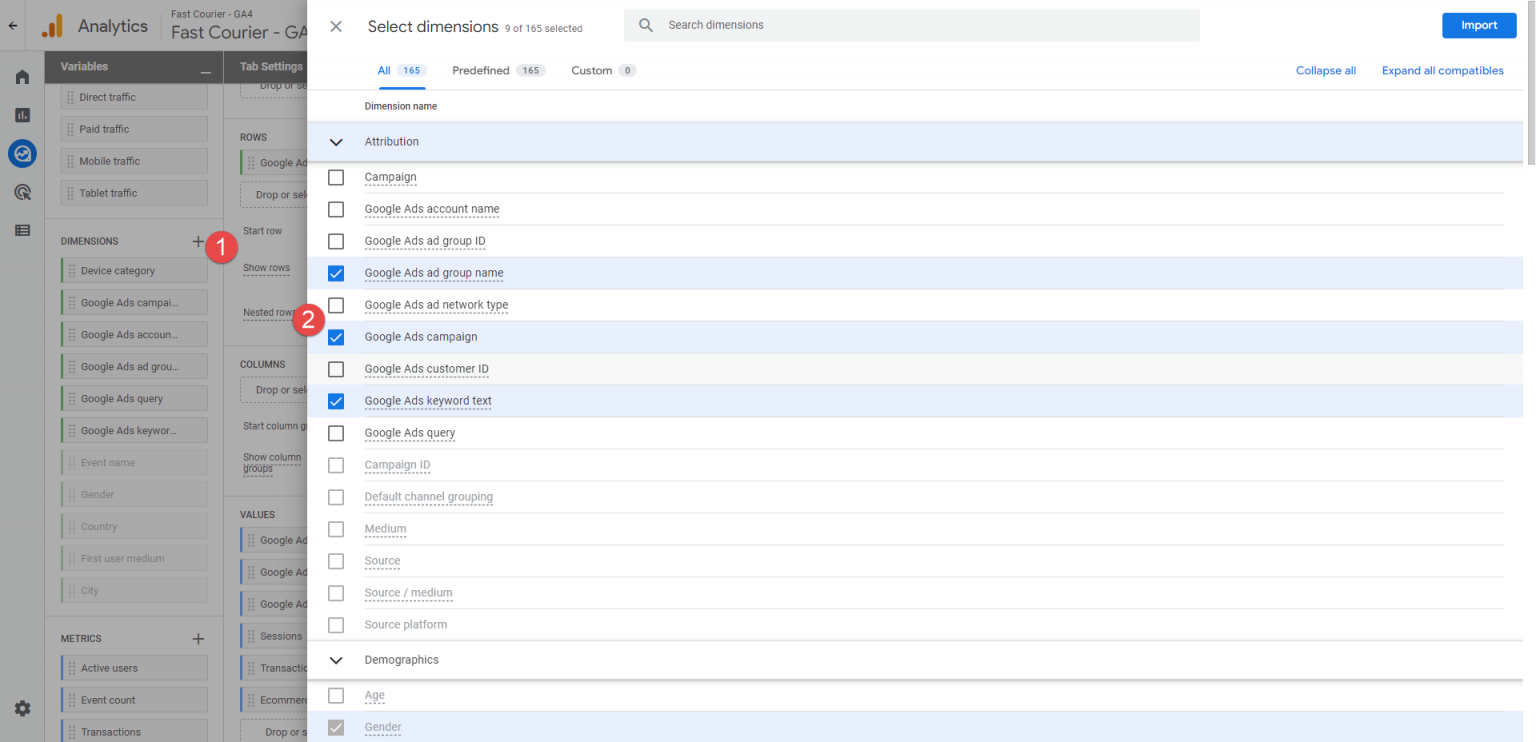Check Google Ads ad group ID checkbox
Image resolution: width=1536 pixels, height=742 pixels.
pos(336,241)
